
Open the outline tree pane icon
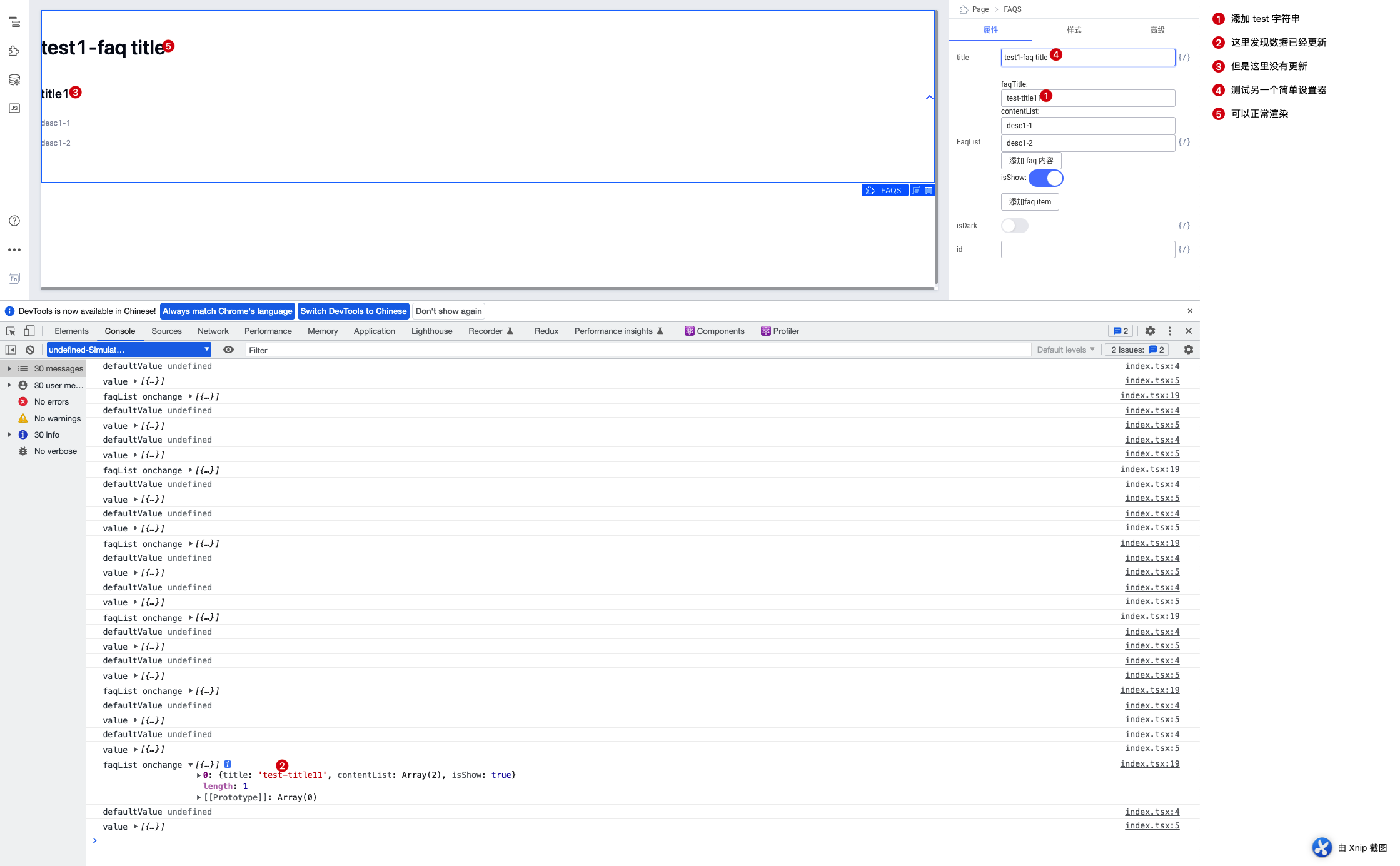[x=14, y=23]
